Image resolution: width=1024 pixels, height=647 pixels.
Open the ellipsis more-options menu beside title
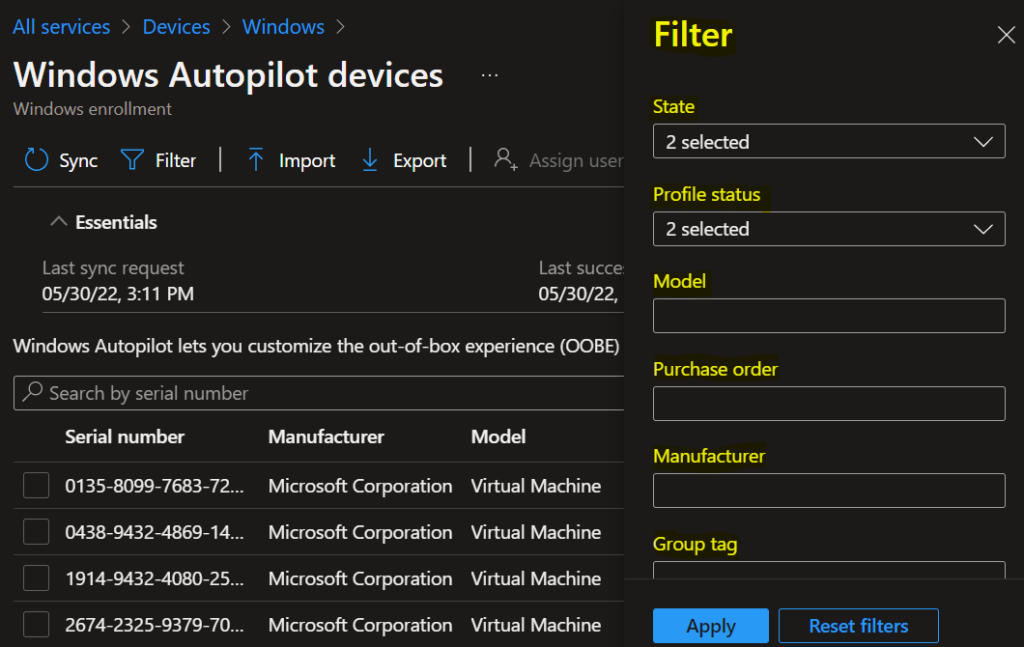coord(489,75)
